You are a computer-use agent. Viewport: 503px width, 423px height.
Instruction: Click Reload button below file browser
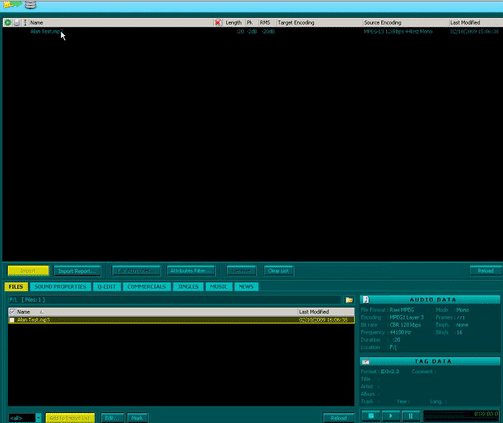click(x=338, y=418)
